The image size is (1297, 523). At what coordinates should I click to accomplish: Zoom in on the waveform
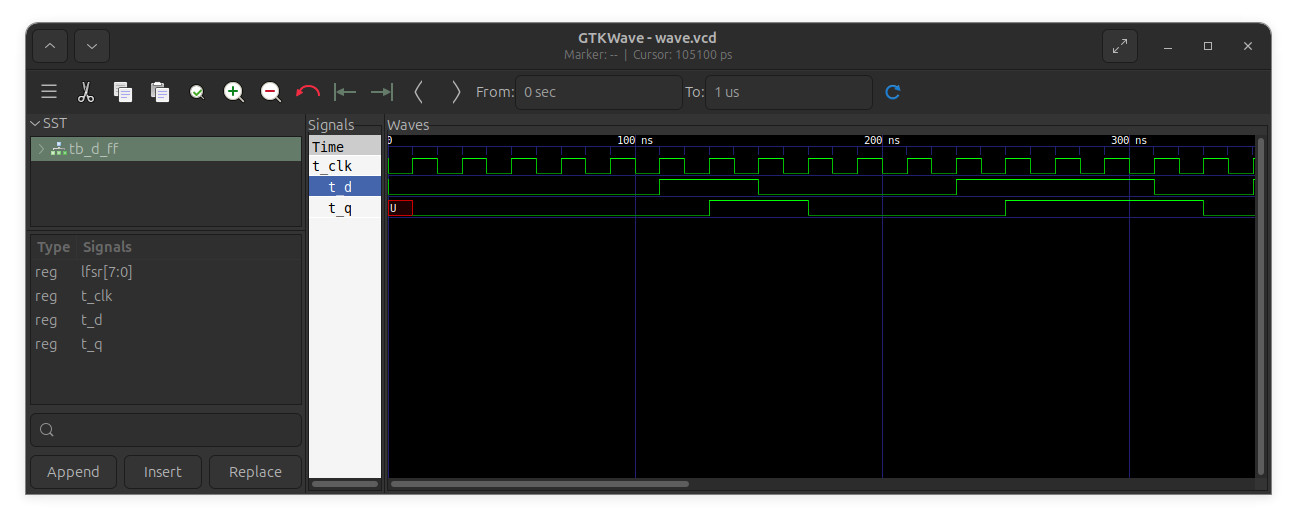(234, 92)
